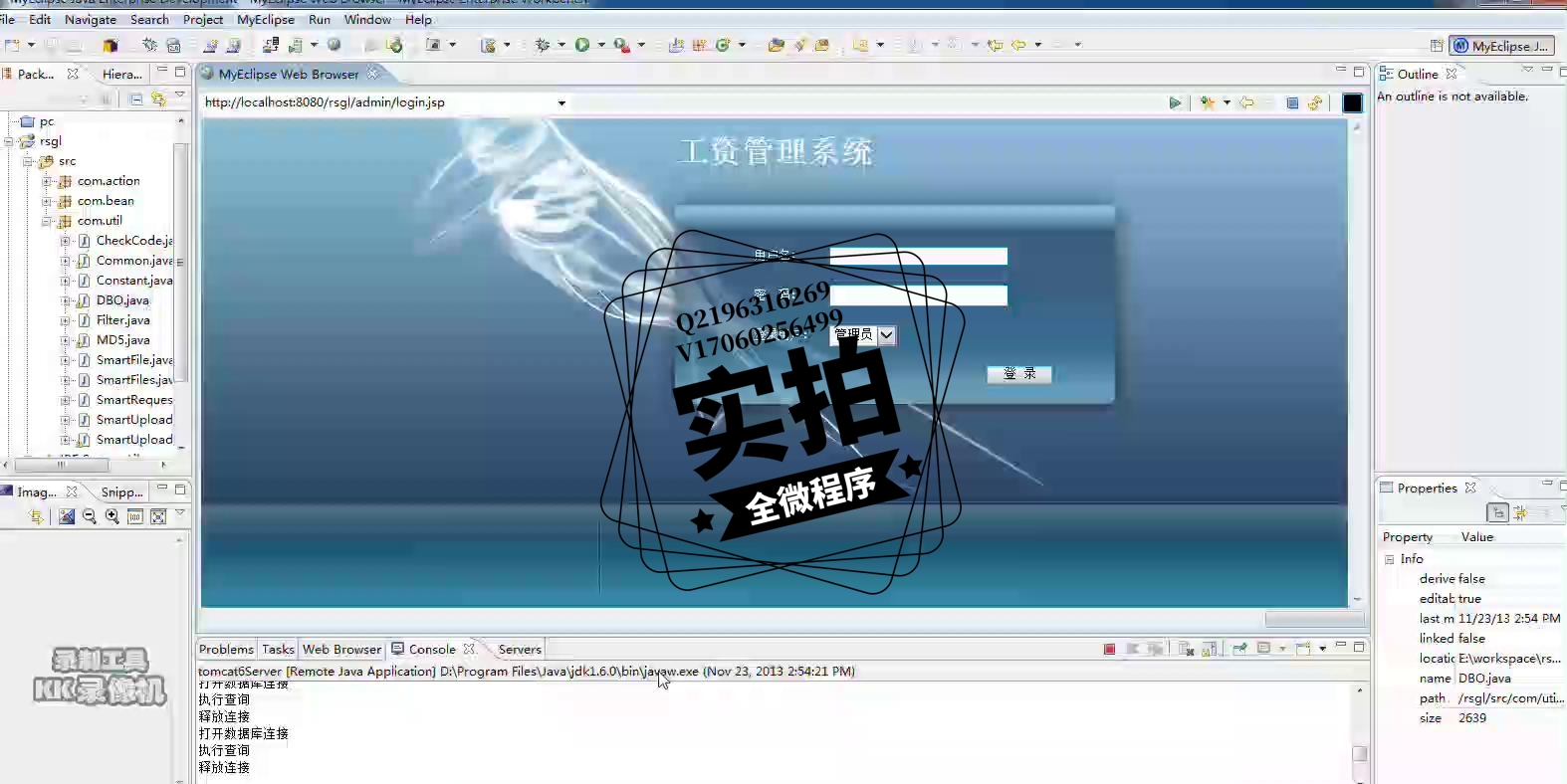Click the browser Stop icon
1567x784 pixels.
point(1292,102)
